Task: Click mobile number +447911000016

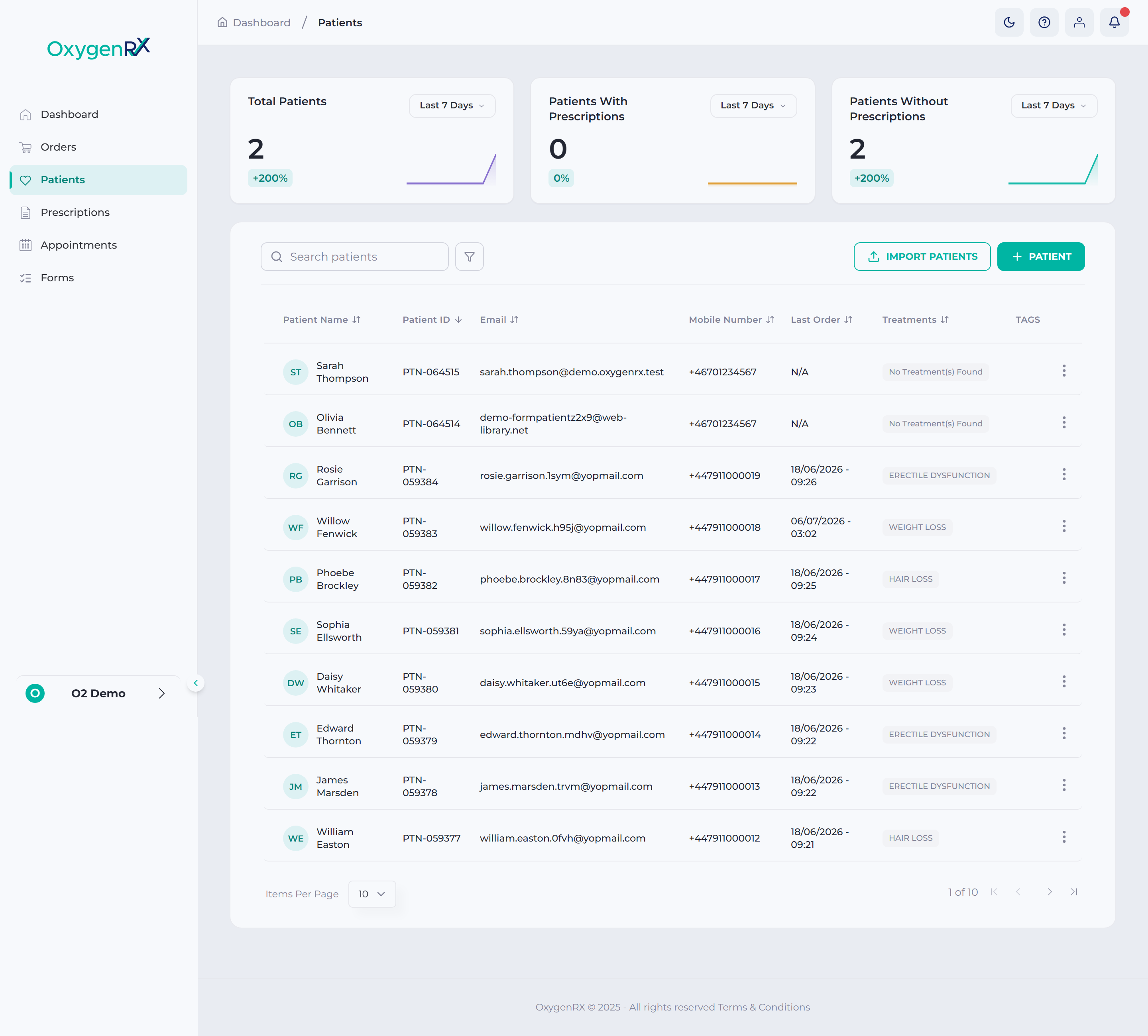Action: coord(724,631)
